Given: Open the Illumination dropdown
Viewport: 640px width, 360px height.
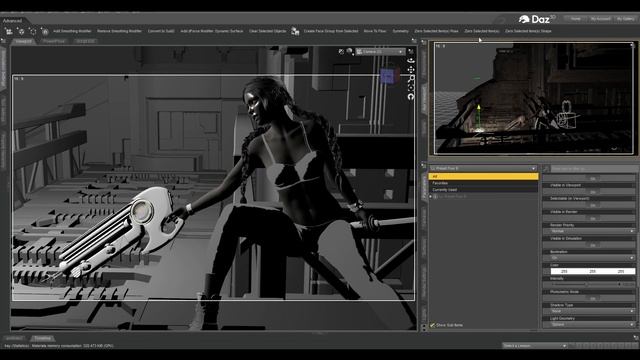Looking at the screenshot, I should tap(593, 258).
